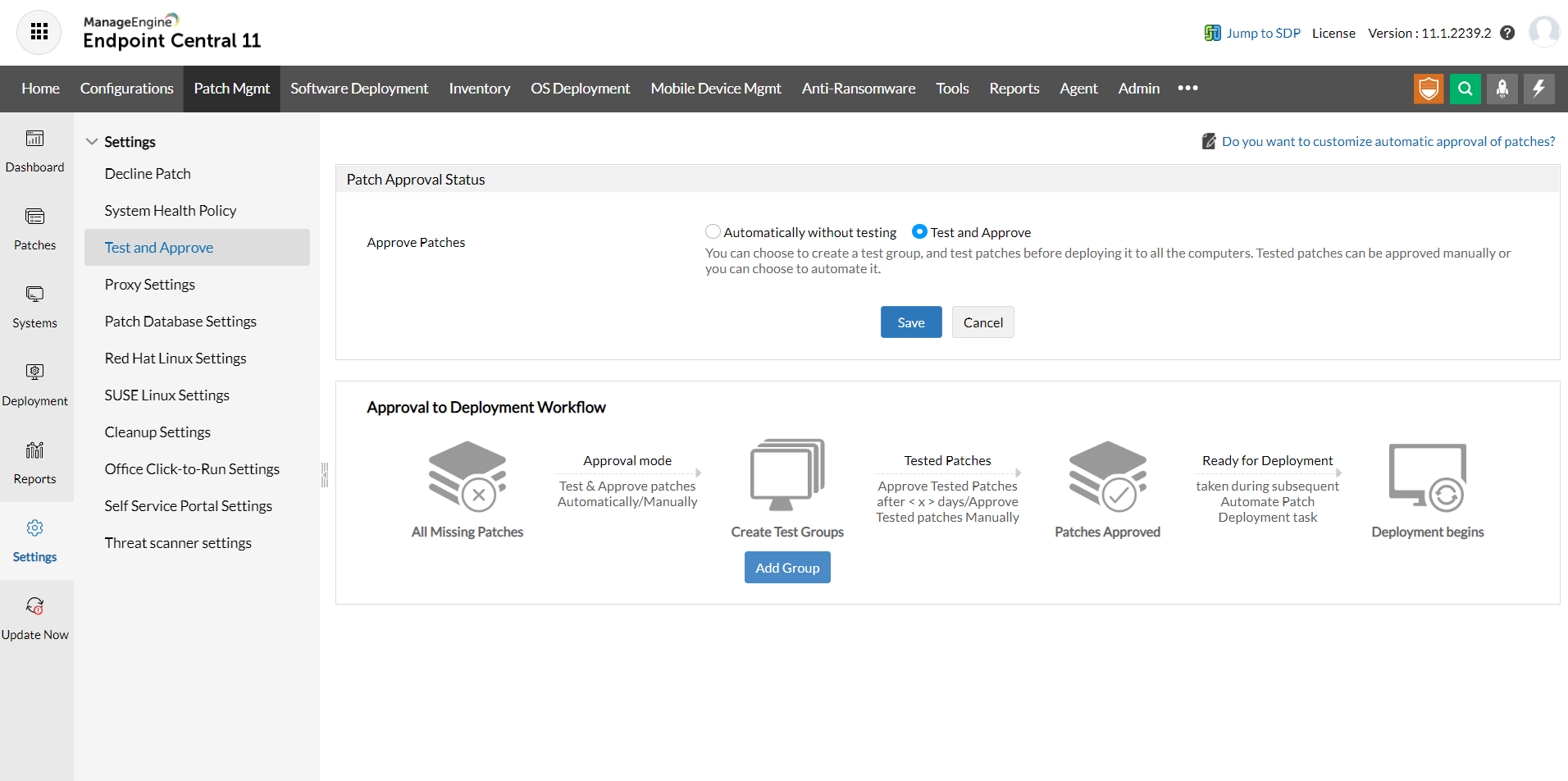Open the user profile avatar

pos(1544,32)
